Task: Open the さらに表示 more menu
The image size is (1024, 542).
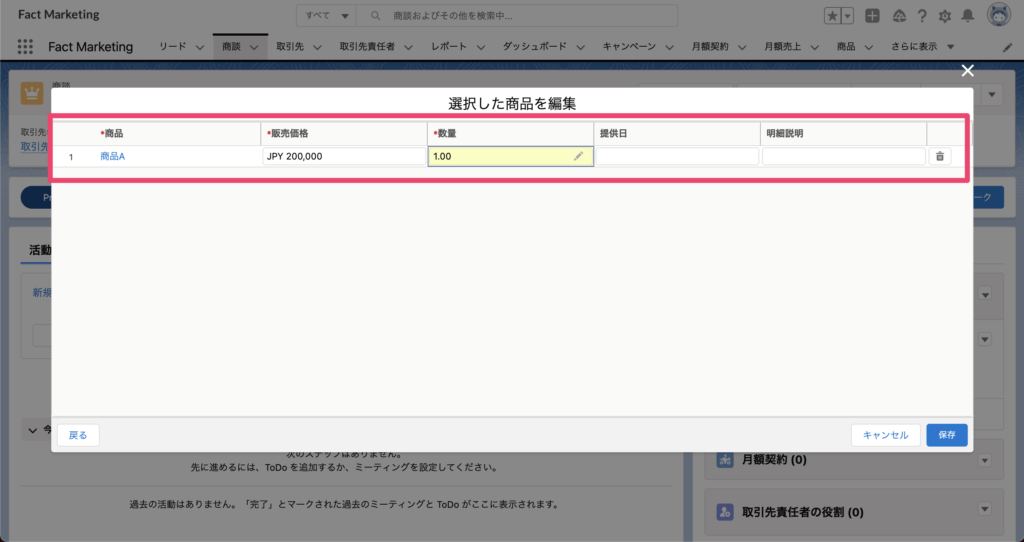Action: pos(922,46)
